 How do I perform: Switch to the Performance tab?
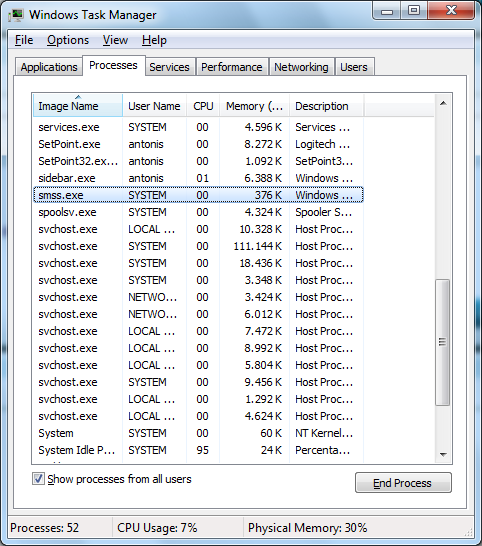[232, 67]
